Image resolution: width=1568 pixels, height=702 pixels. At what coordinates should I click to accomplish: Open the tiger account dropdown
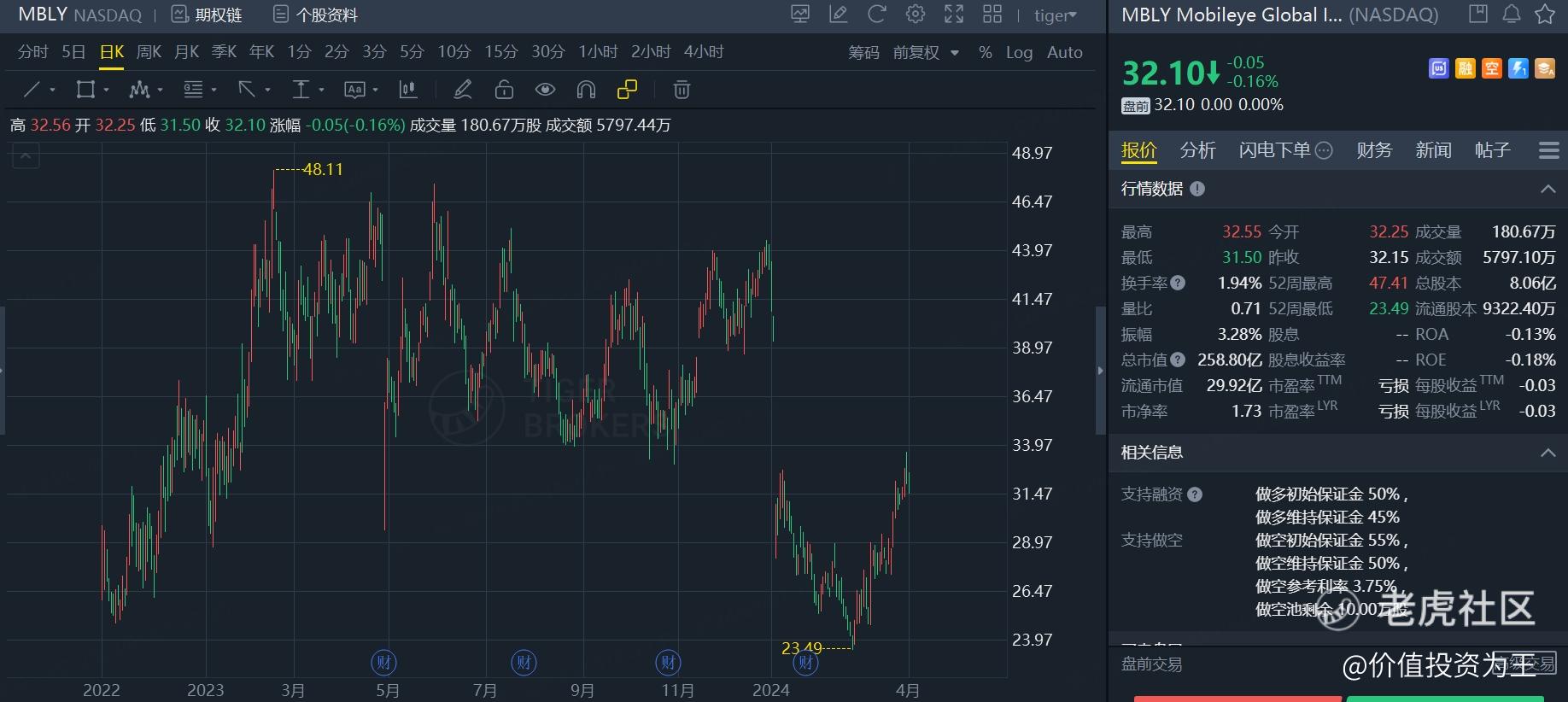[x=1056, y=15]
